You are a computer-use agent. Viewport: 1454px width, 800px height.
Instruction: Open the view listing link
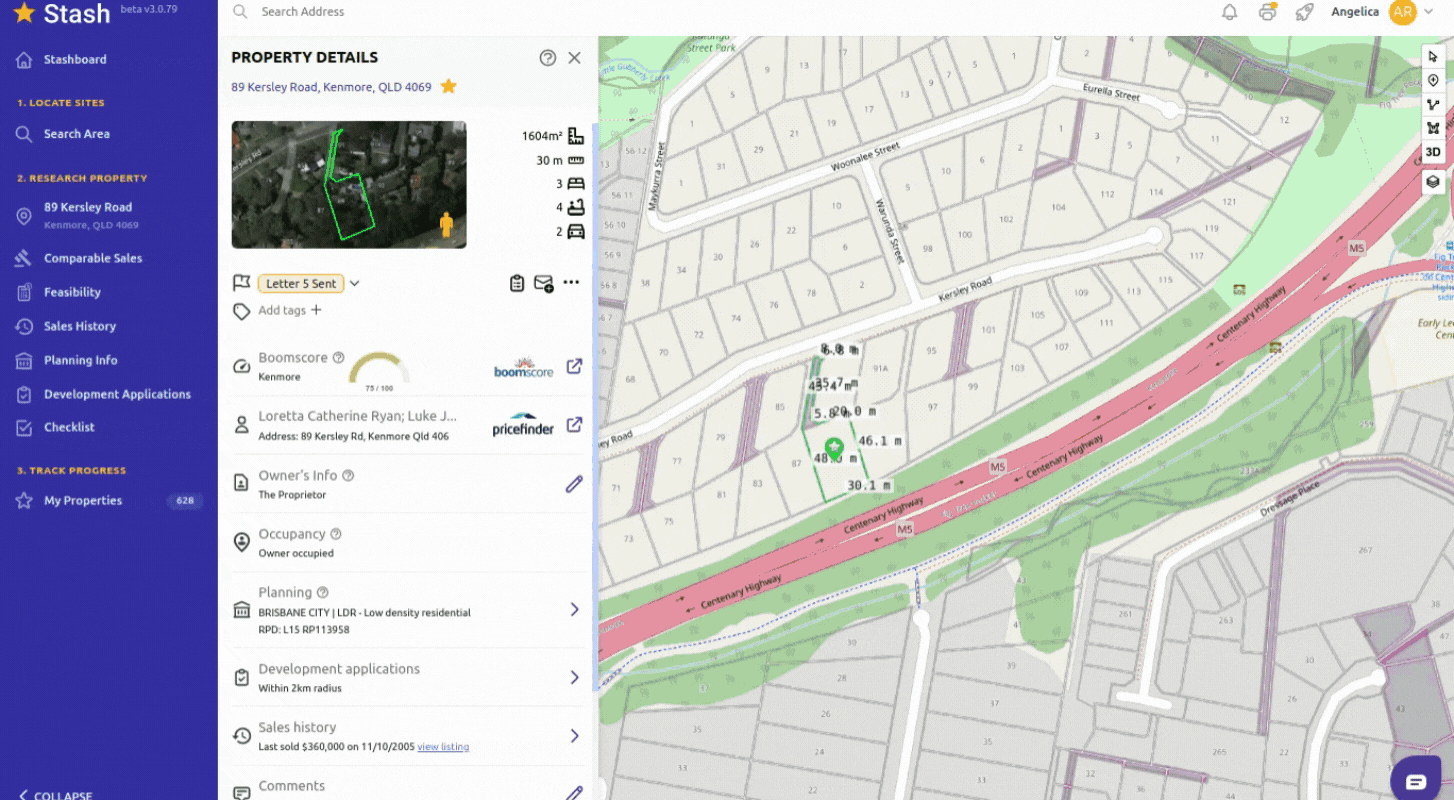443,747
